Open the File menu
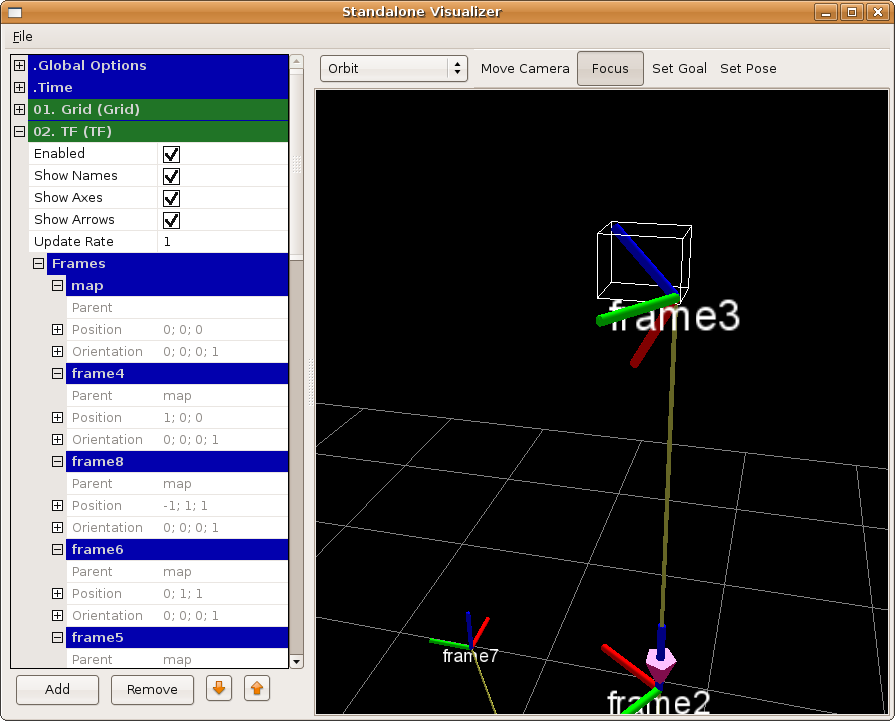Screen dimensions: 895x721 click(x=22, y=37)
